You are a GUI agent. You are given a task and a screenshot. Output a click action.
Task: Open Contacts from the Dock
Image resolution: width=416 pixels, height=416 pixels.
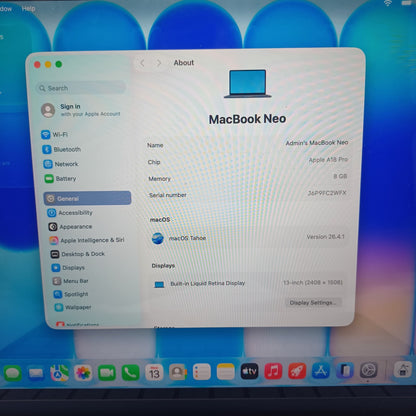(178, 372)
